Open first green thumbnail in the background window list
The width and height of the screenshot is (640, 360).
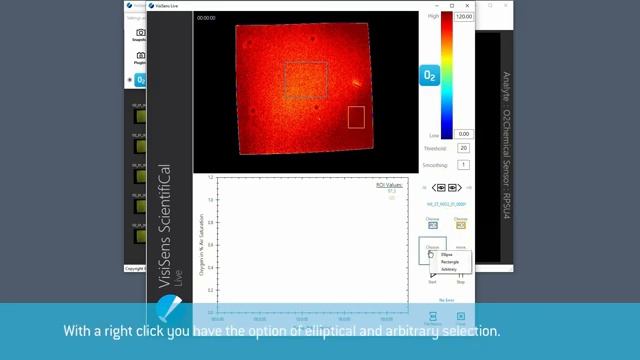tap(141, 116)
